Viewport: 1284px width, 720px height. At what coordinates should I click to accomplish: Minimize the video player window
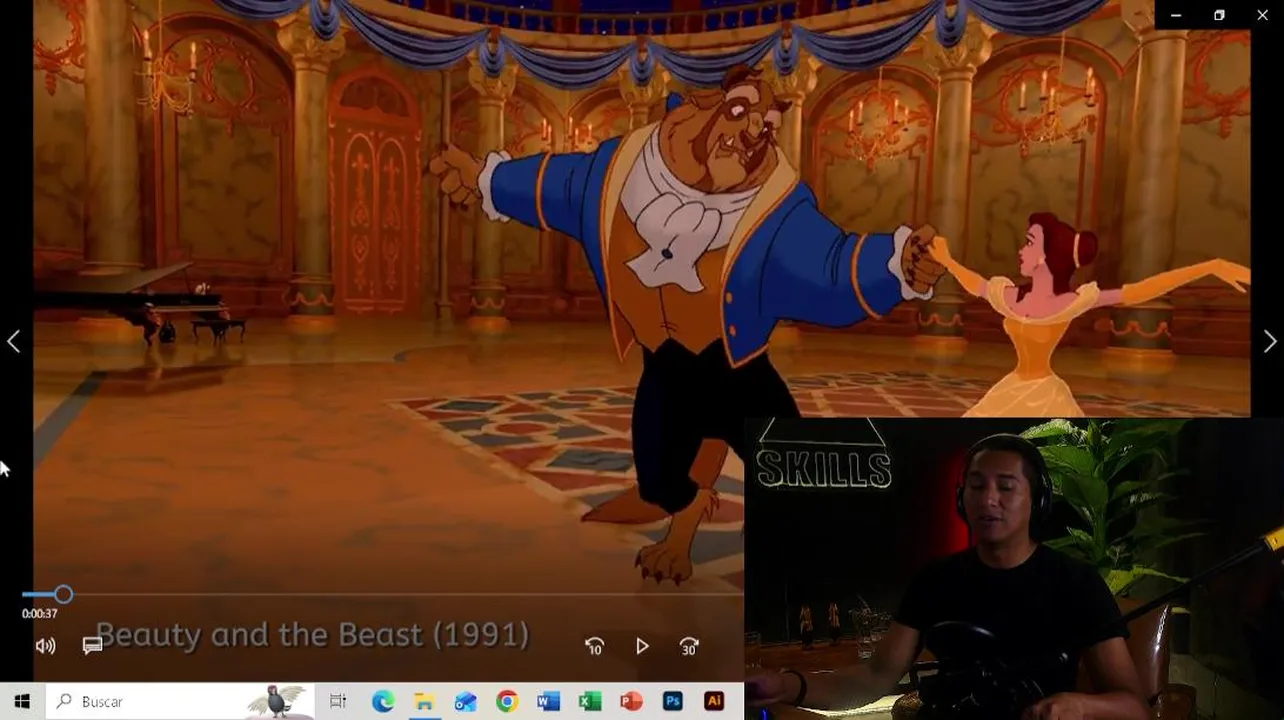point(1176,15)
